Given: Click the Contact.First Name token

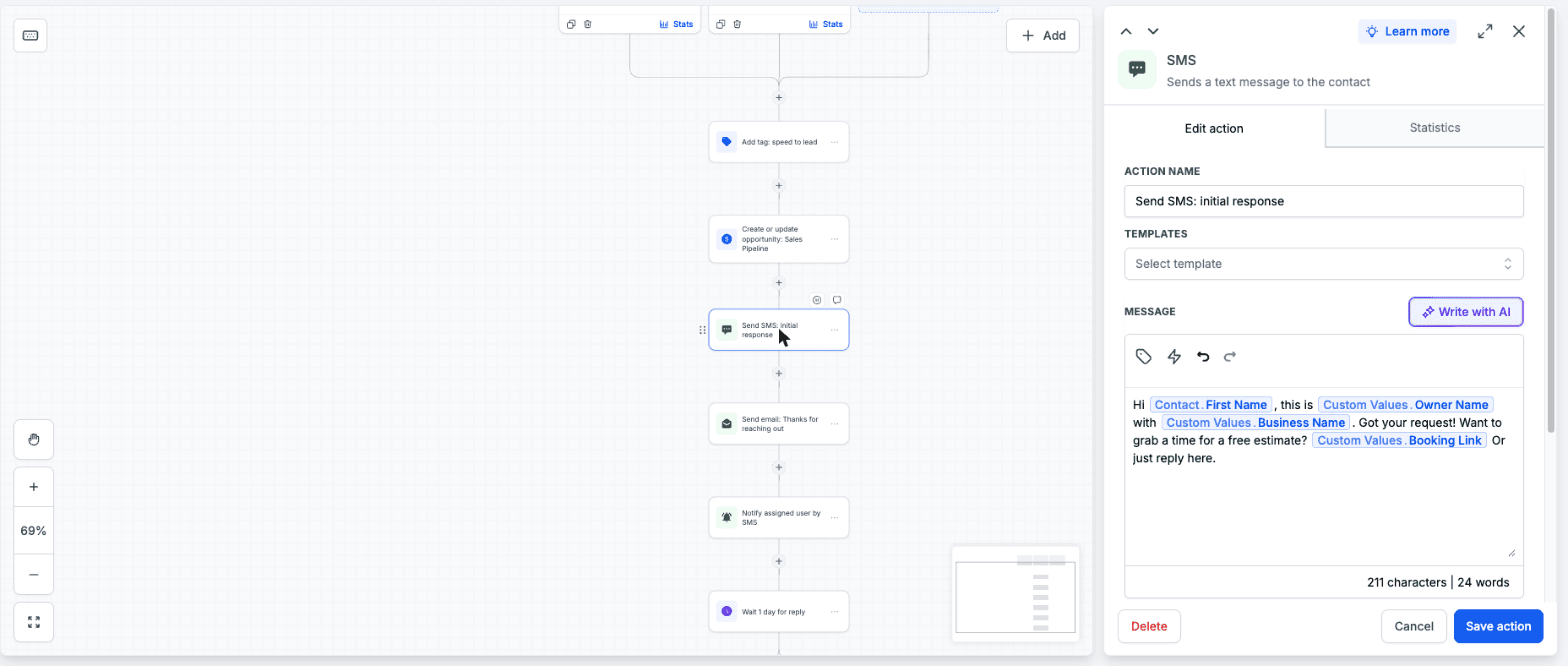Looking at the screenshot, I should pos(1211,405).
